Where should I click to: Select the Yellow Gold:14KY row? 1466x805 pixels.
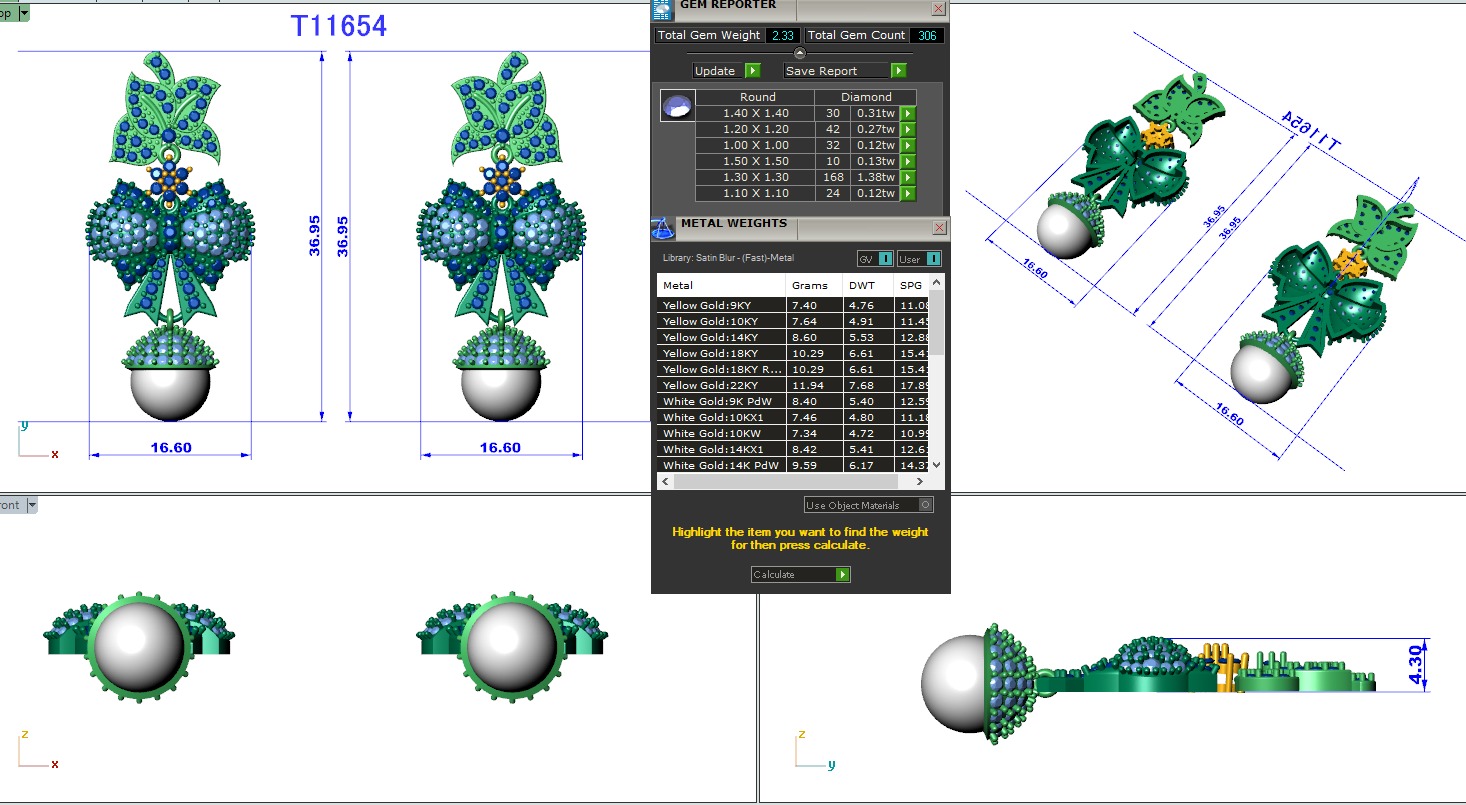coord(720,337)
